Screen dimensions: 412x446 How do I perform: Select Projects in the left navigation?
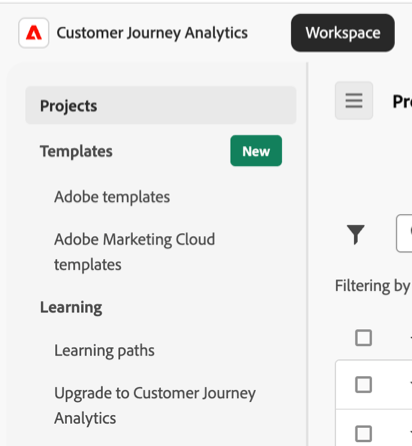[161, 106]
